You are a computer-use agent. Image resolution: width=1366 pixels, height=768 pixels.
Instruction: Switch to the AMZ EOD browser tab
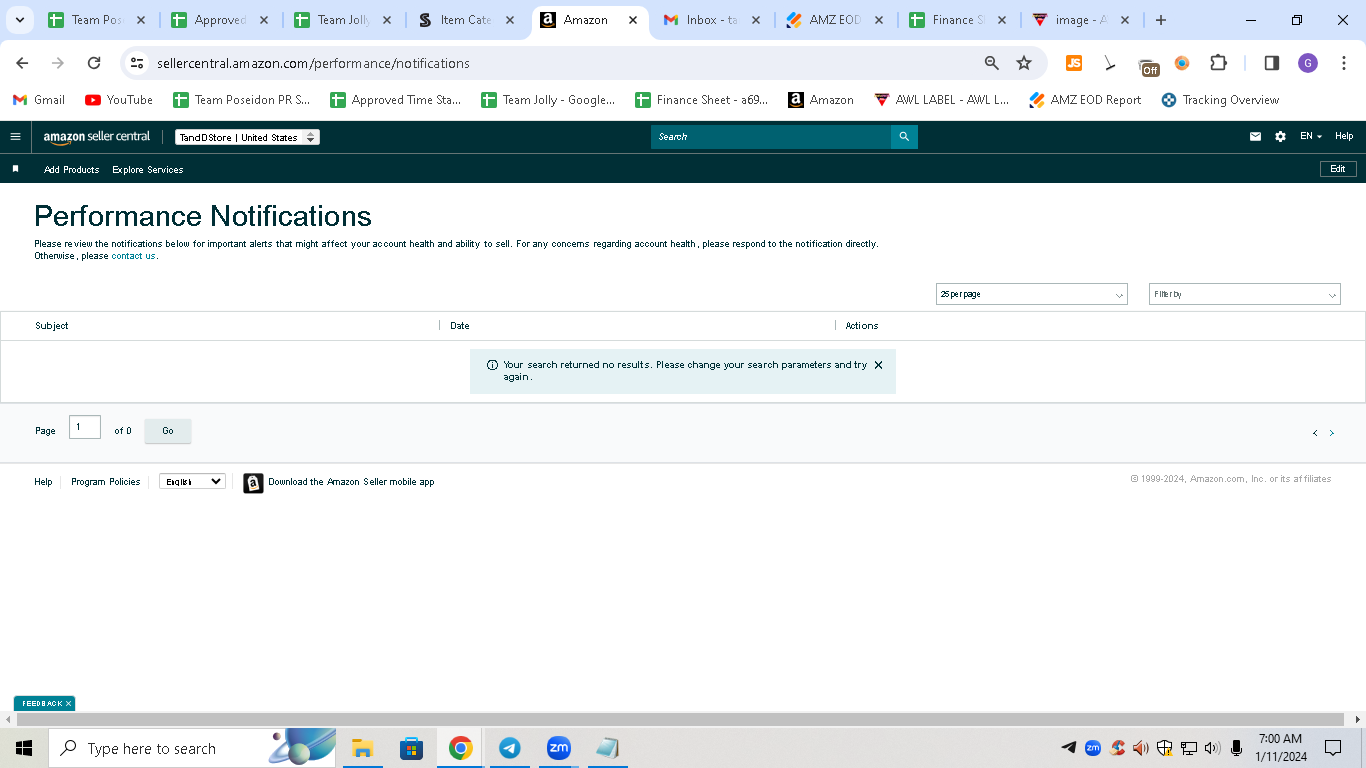click(835, 20)
